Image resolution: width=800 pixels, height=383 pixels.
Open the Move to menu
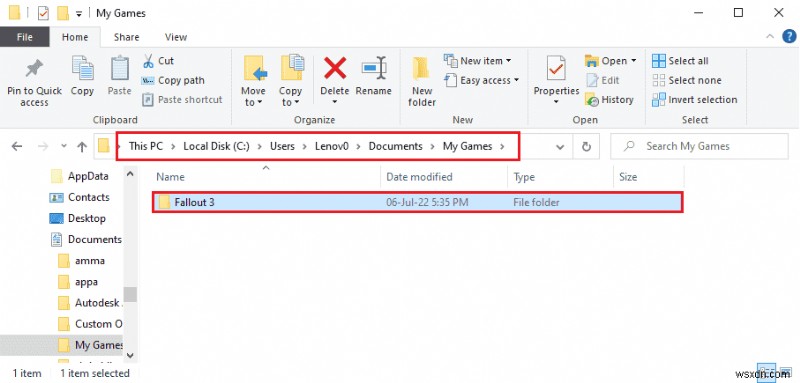[254, 82]
